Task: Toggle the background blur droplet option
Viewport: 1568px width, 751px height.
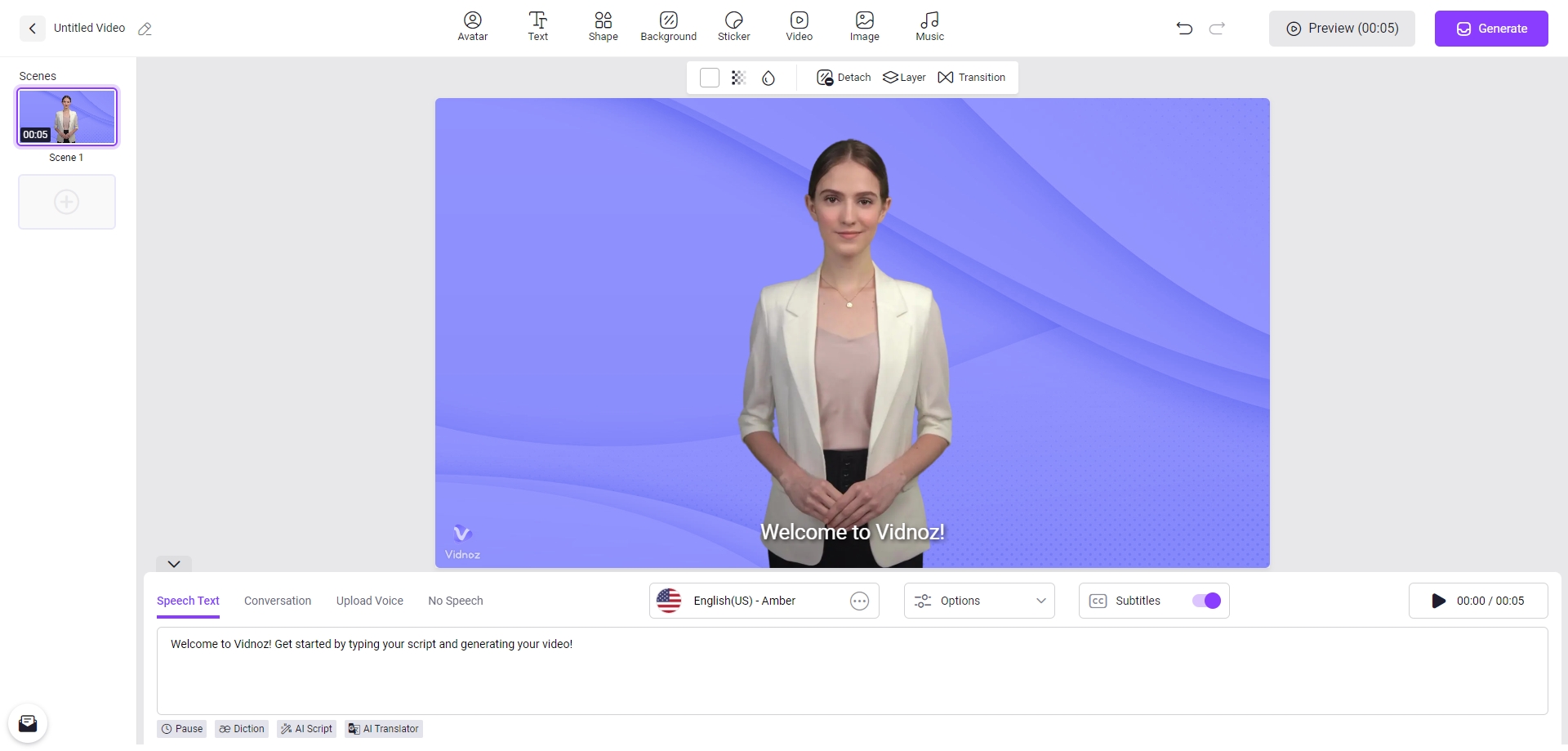Action: [768, 78]
